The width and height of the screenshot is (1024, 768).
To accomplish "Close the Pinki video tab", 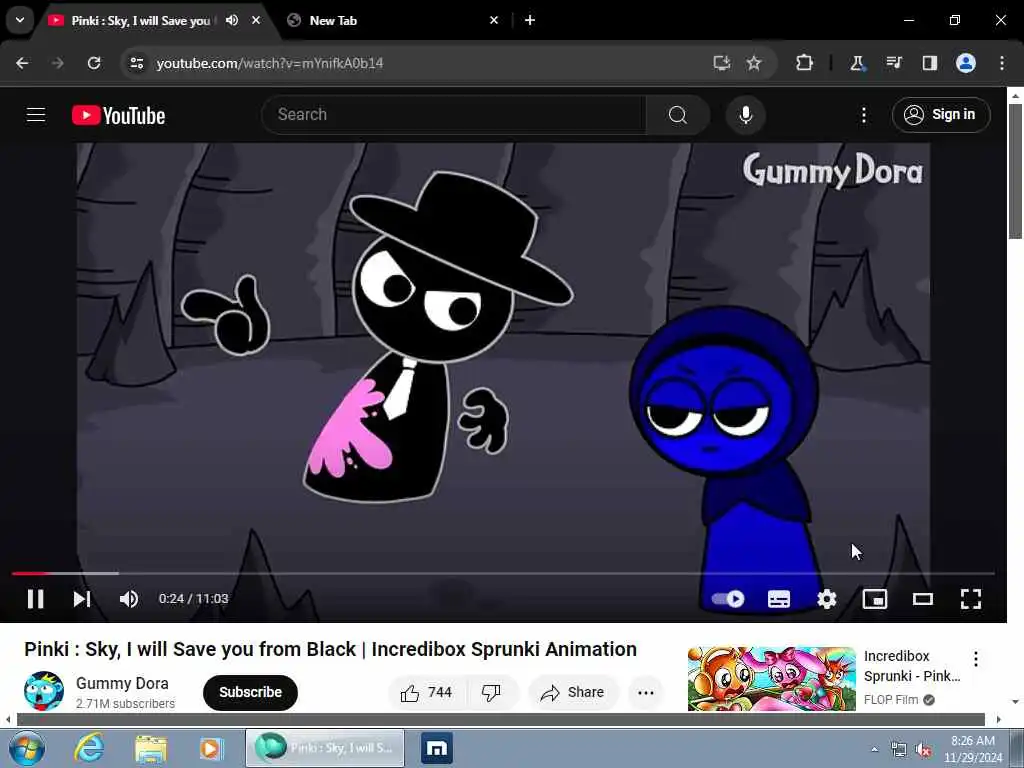I will [256, 20].
